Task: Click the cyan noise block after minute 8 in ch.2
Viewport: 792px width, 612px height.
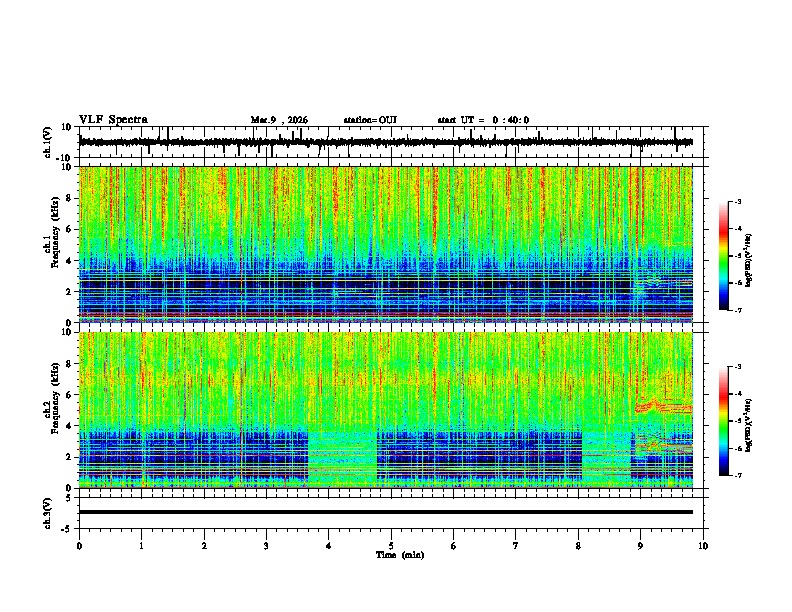Action: click(x=606, y=458)
